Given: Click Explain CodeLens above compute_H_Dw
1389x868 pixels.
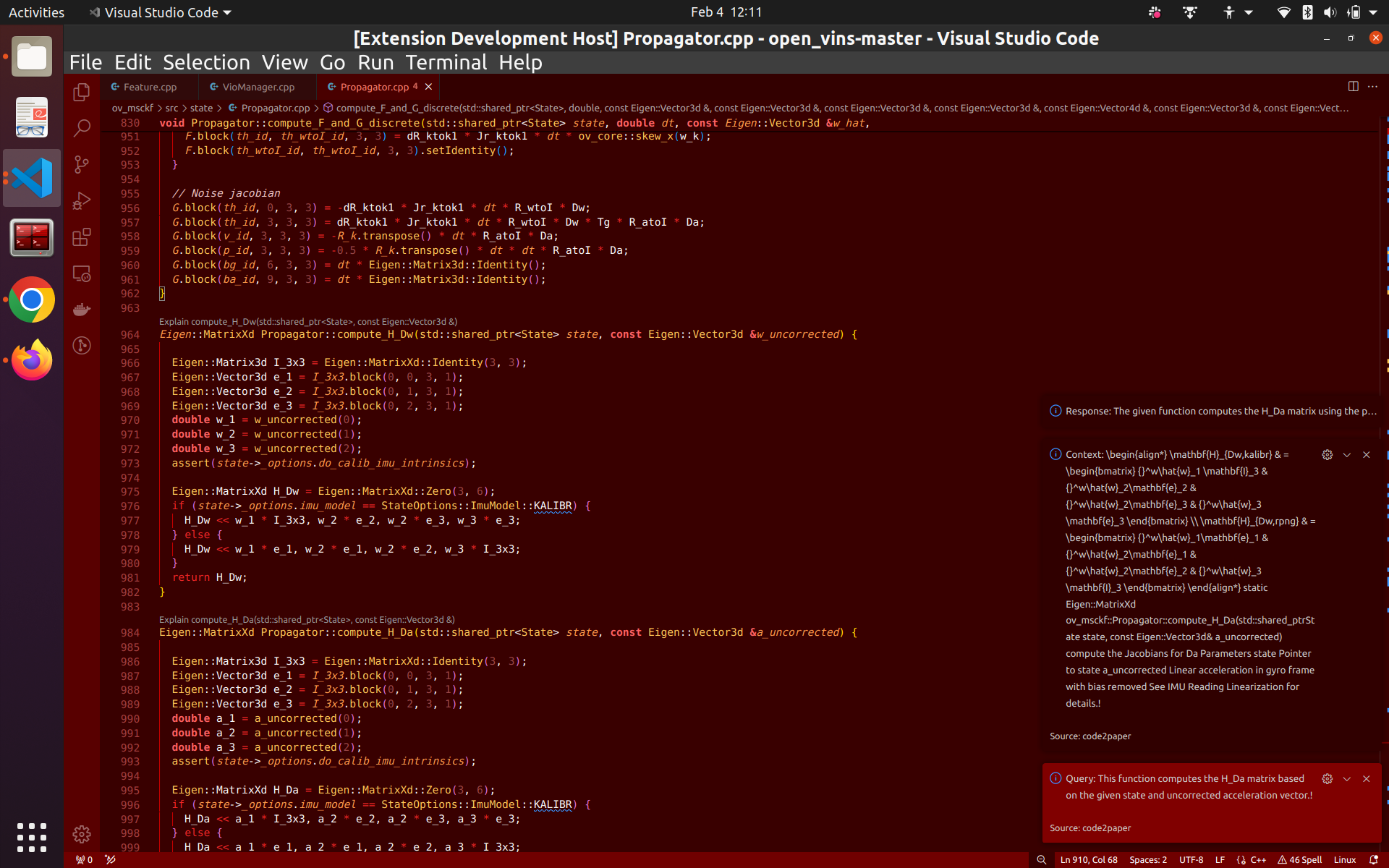Looking at the screenshot, I should coord(307,322).
